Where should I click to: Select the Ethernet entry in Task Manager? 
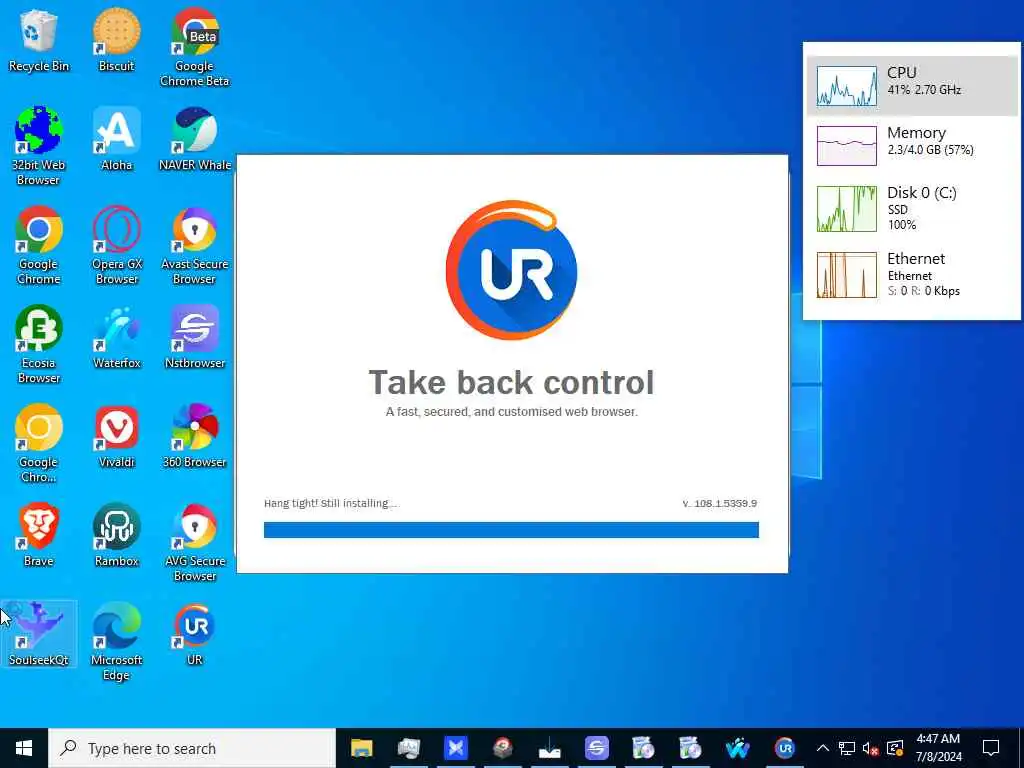(x=912, y=274)
